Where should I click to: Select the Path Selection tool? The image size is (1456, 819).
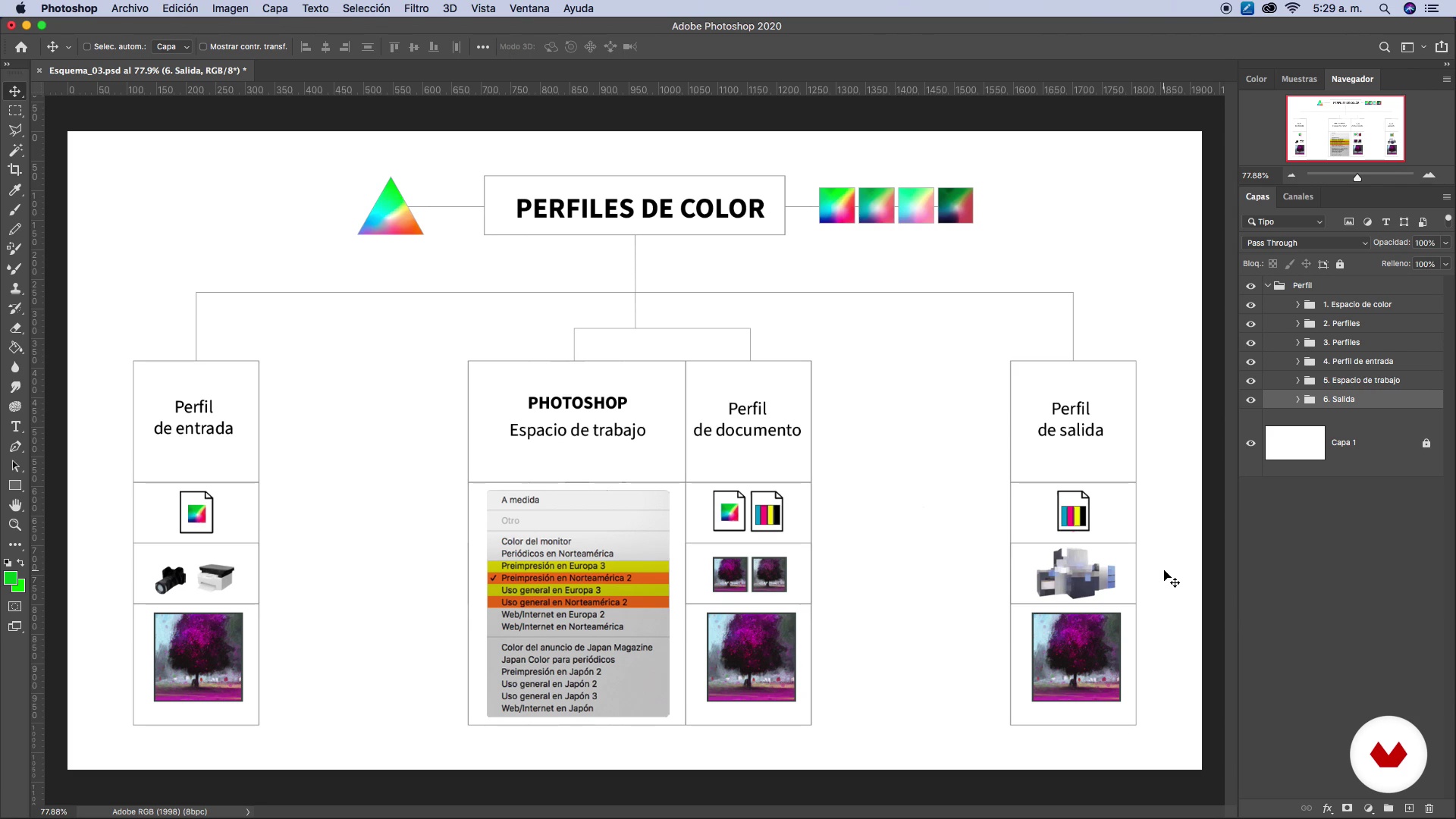click(15, 466)
